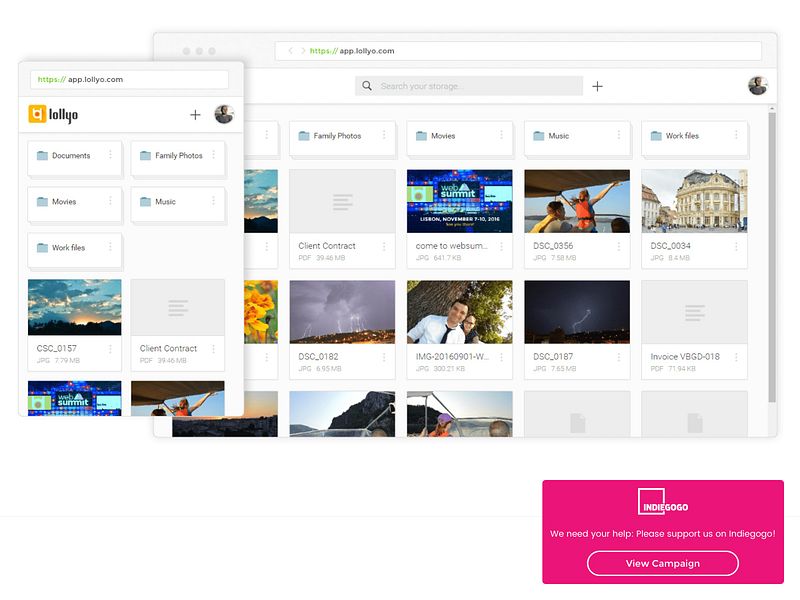Screen dimensions: 800x600
Task: Click View Campaign button
Action: (x=663, y=563)
